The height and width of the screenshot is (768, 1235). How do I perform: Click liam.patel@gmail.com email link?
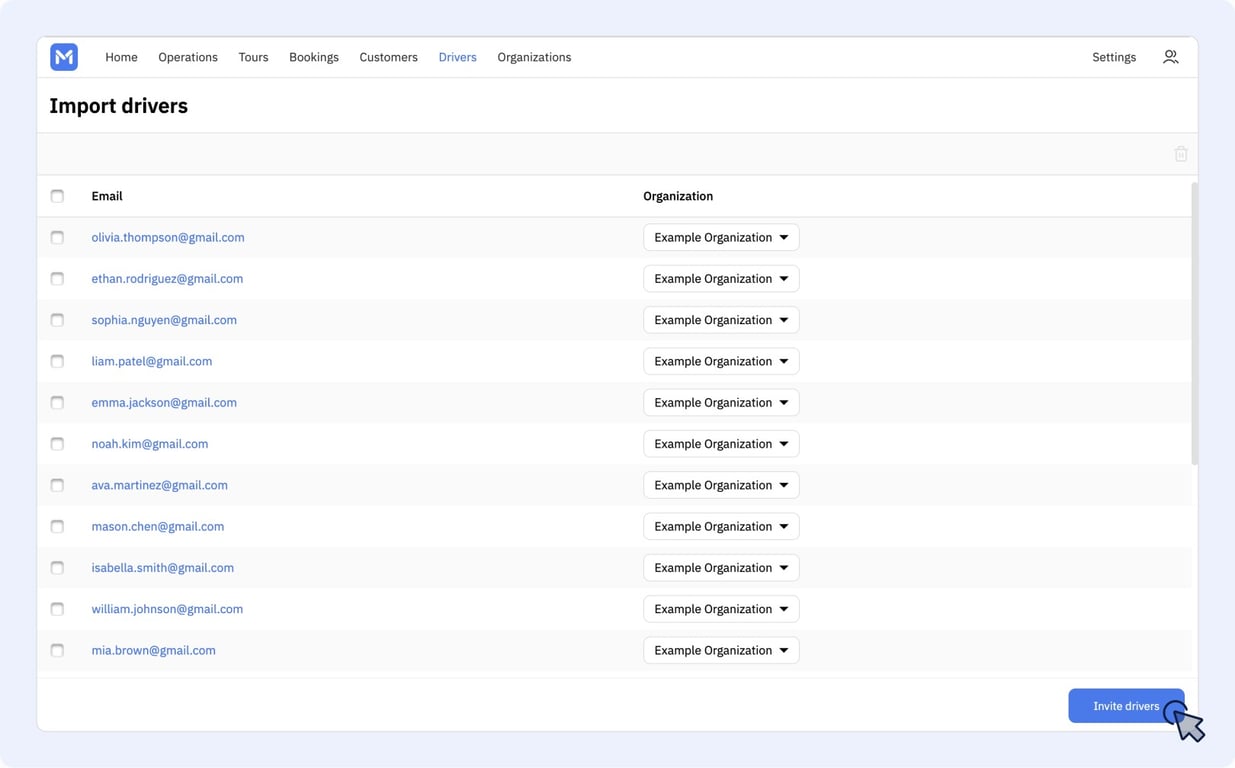[152, 361]
